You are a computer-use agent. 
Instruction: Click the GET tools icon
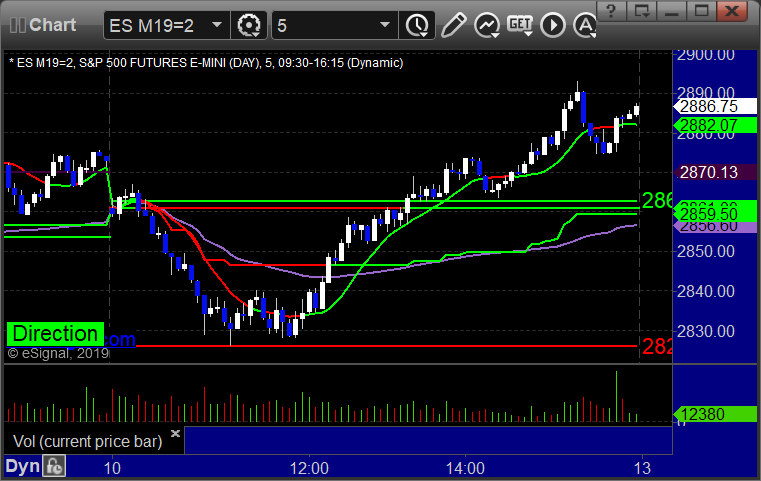[x=520, y=25]
